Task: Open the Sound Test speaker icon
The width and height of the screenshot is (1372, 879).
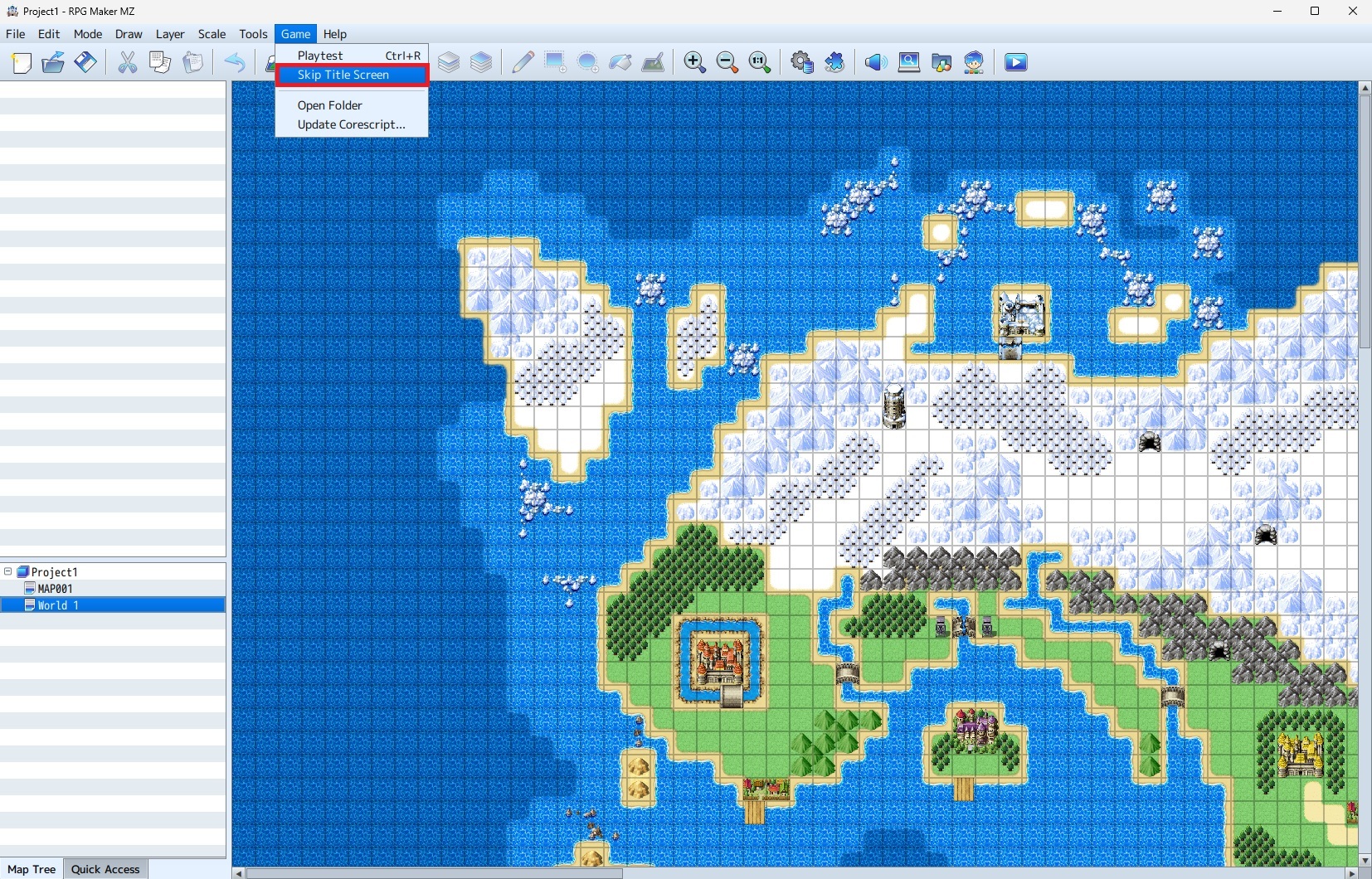Action: 876,62
